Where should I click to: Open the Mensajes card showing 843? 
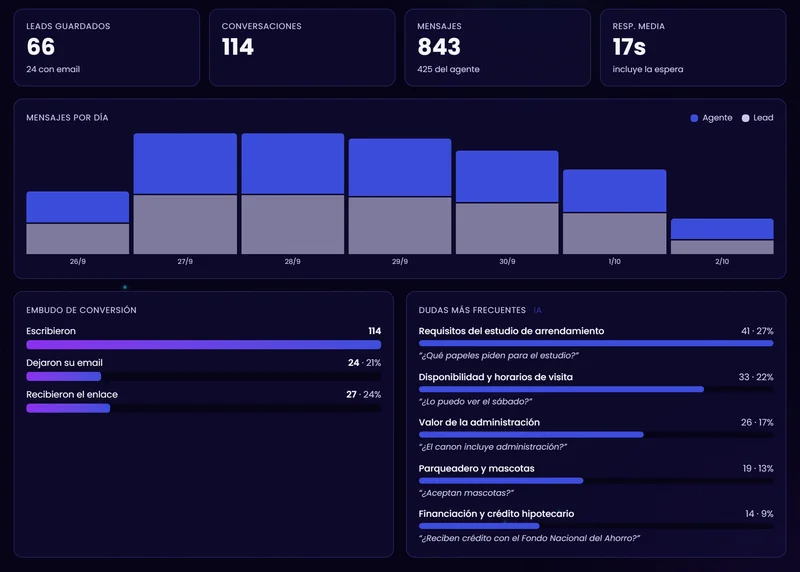[497, 47]
